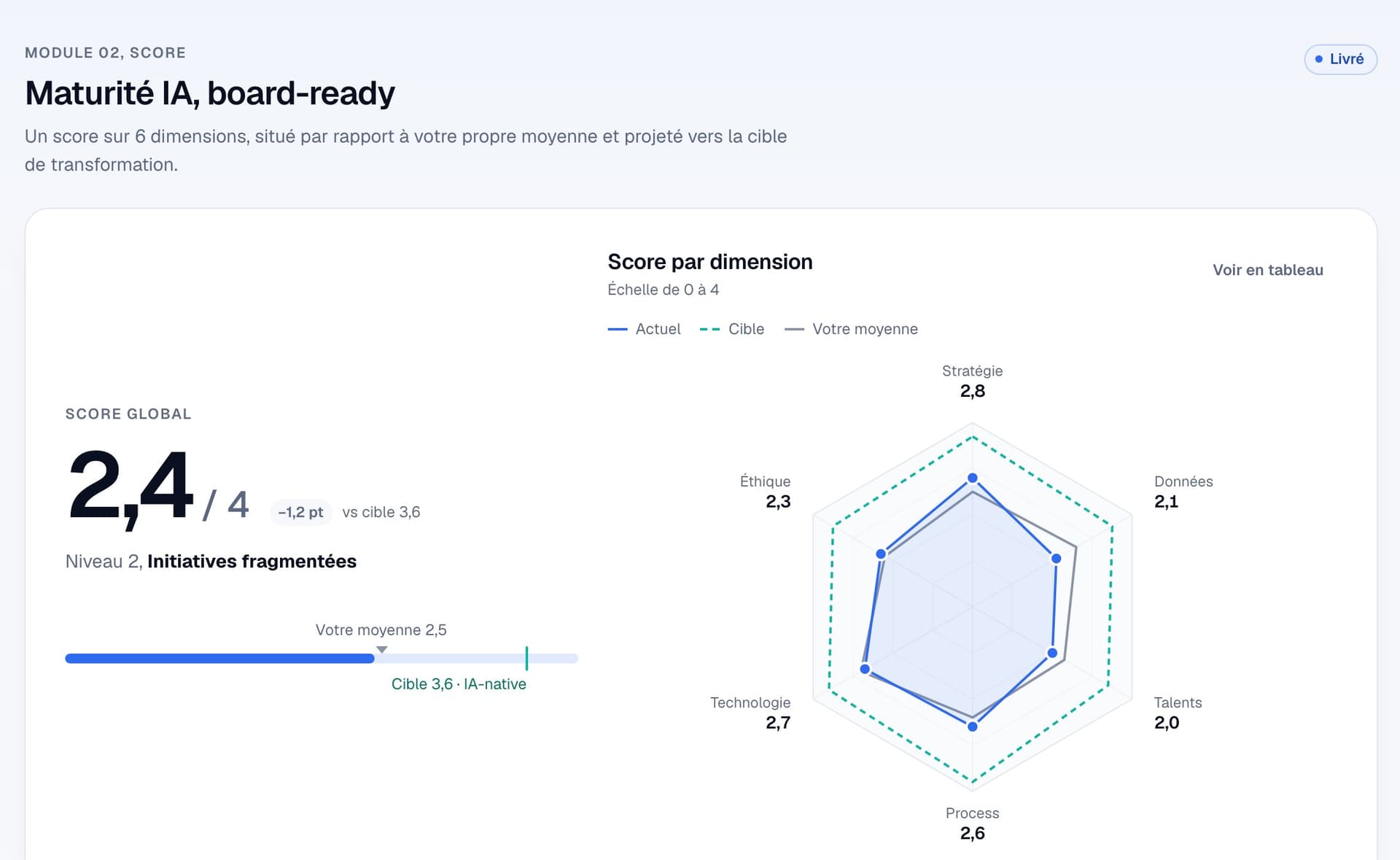Click the Talents score value 2,0

[x=1166, y=723]
